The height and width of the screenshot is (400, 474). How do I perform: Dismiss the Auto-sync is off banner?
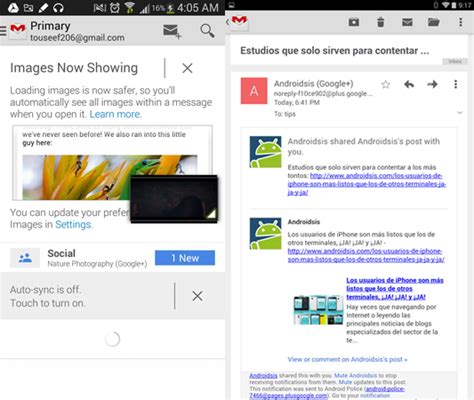pyautogui.click(x=197, y=296)
